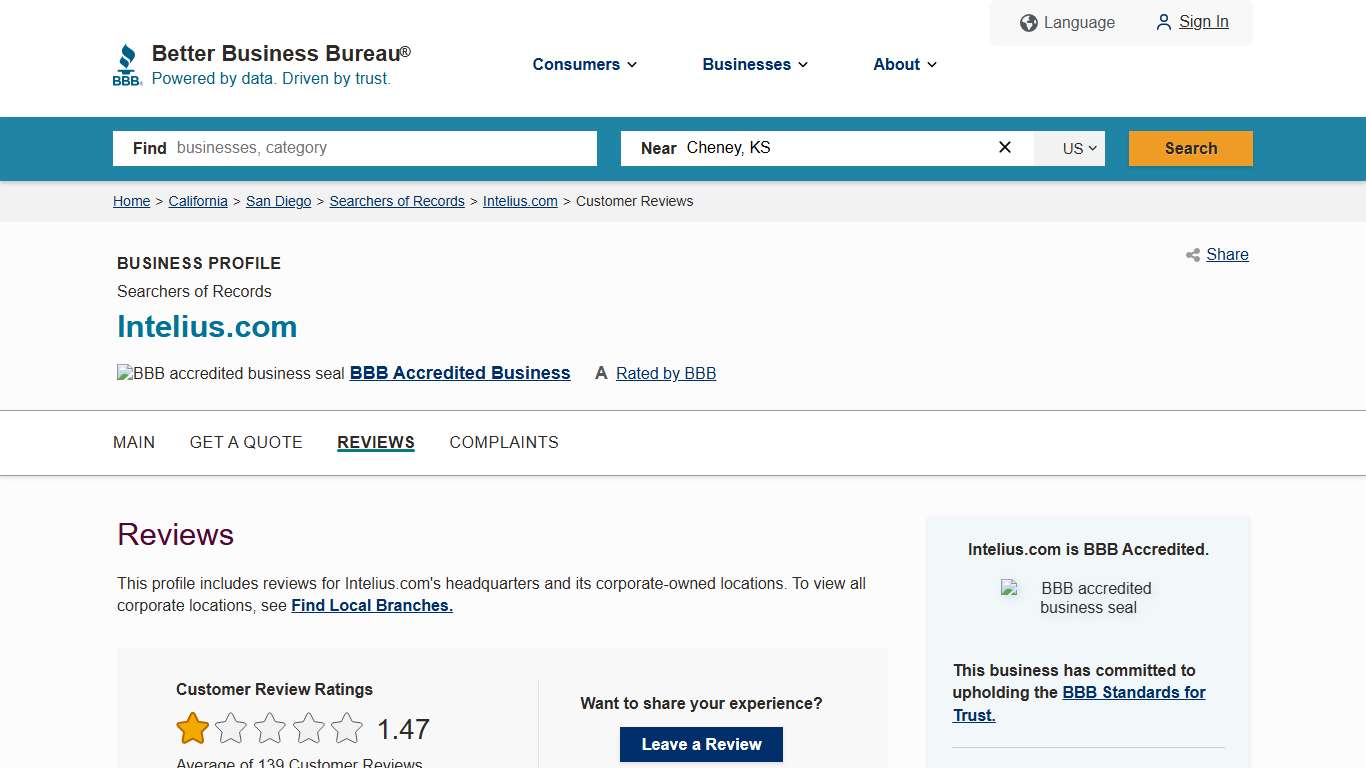The width and height of the screenshot is (1366, 768).
Task: Click the first star in Customer Review Ratings
Action: click(192, 728)
